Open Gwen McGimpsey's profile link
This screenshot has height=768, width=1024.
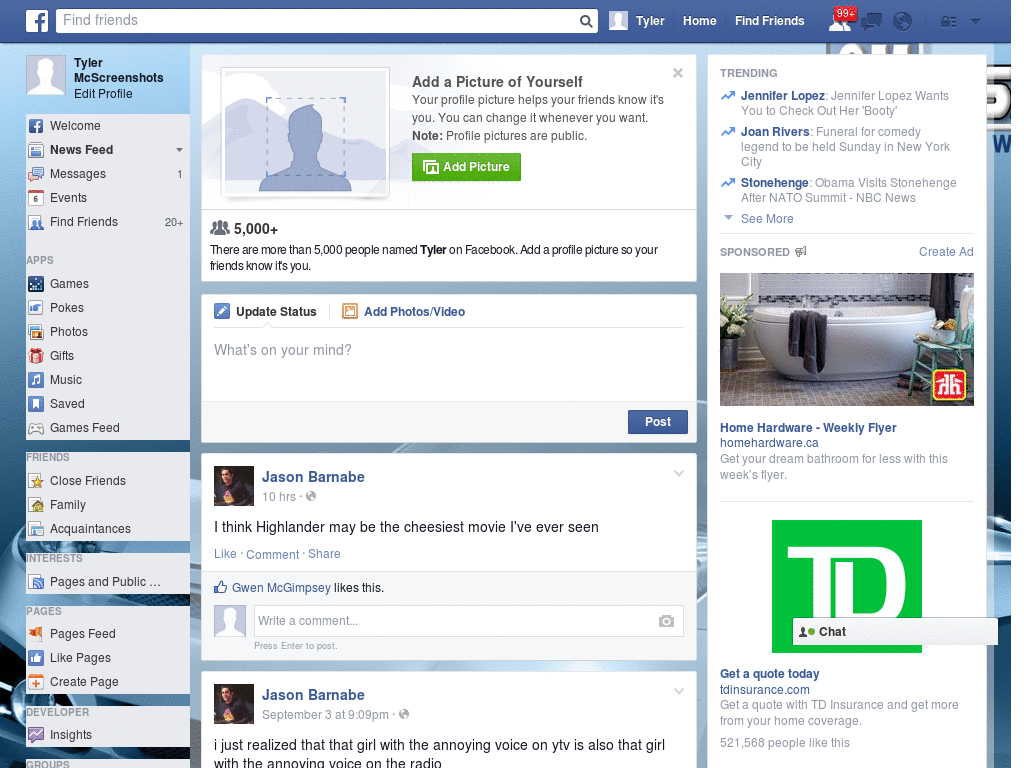pos(281,588)
